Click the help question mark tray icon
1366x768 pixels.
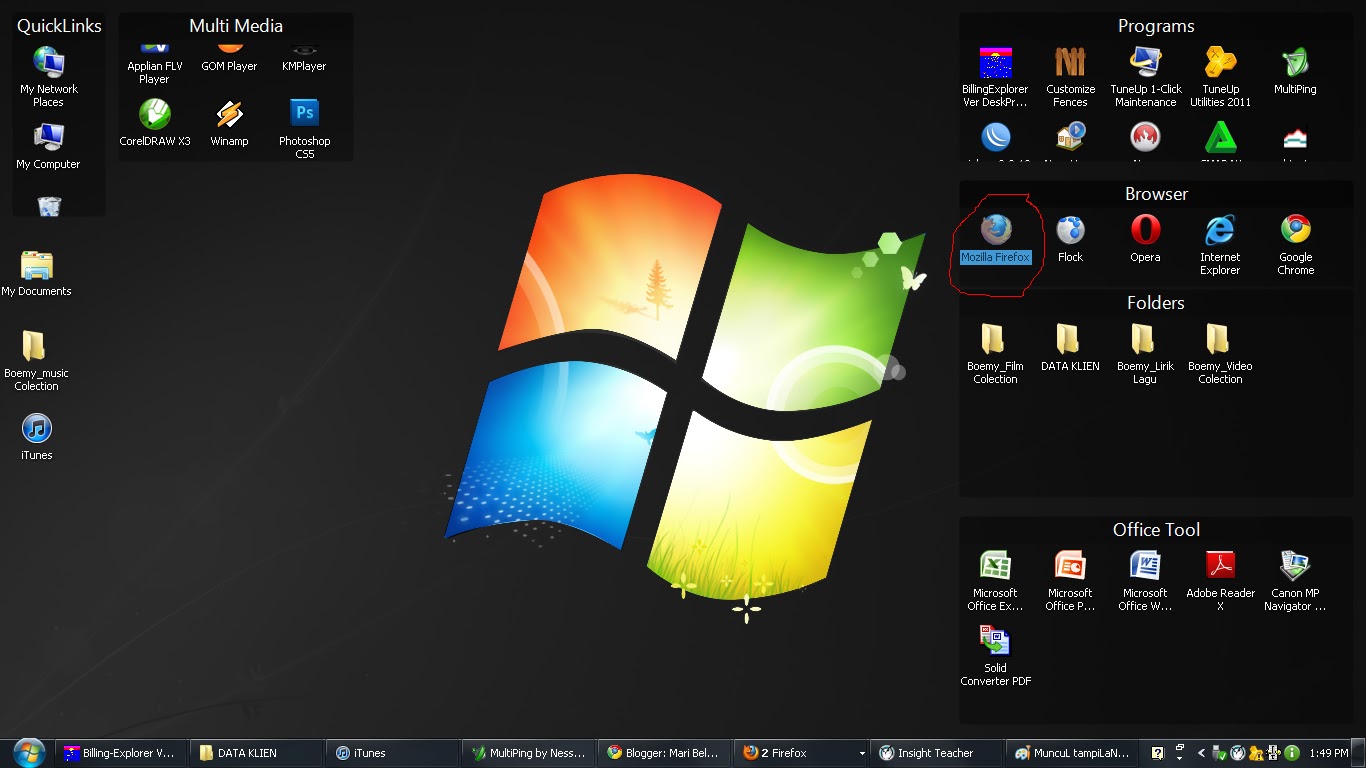(1157, 753)
